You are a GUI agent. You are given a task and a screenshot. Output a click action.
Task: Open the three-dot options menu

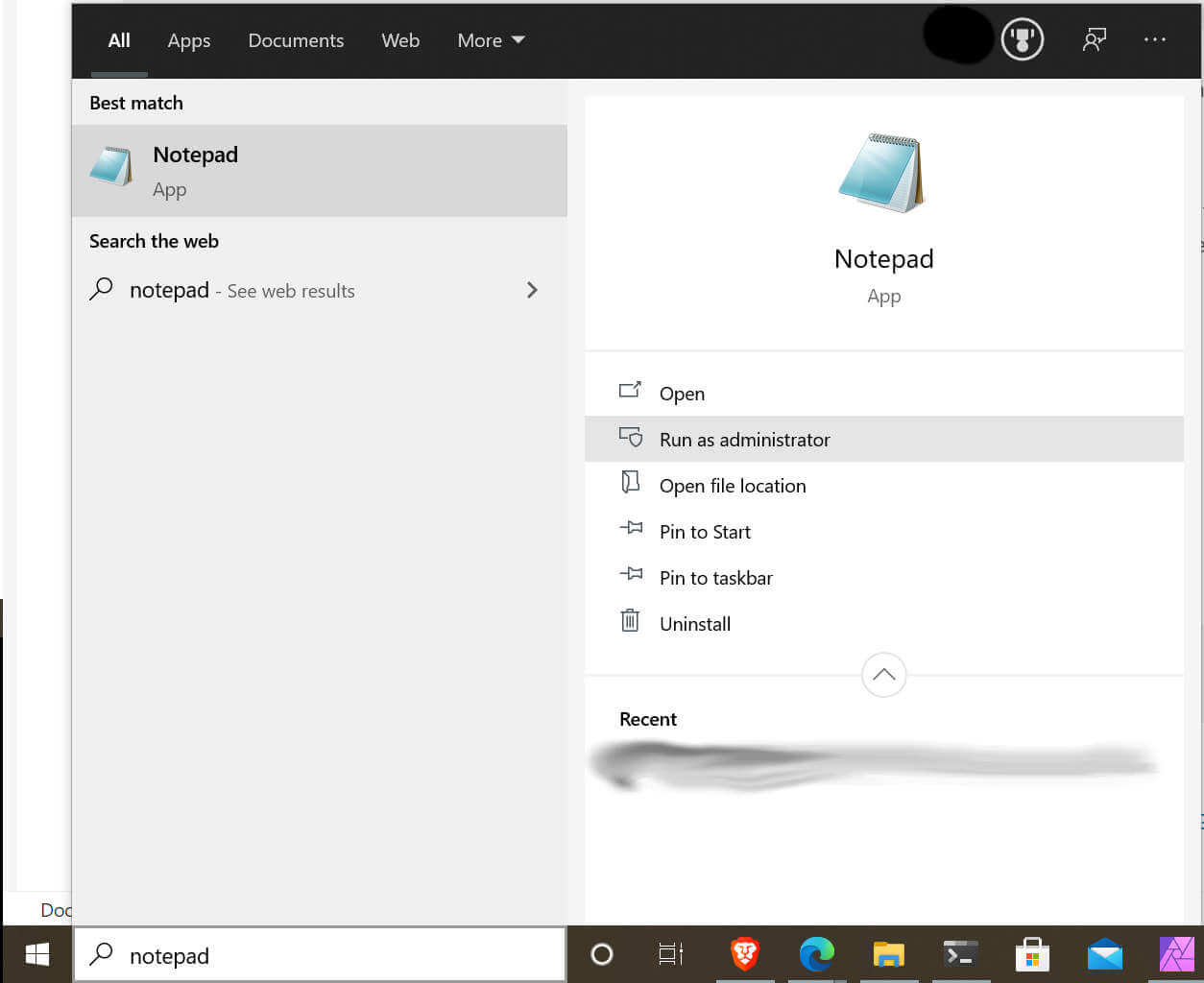pyautogui.click(x=1155, y=39)
